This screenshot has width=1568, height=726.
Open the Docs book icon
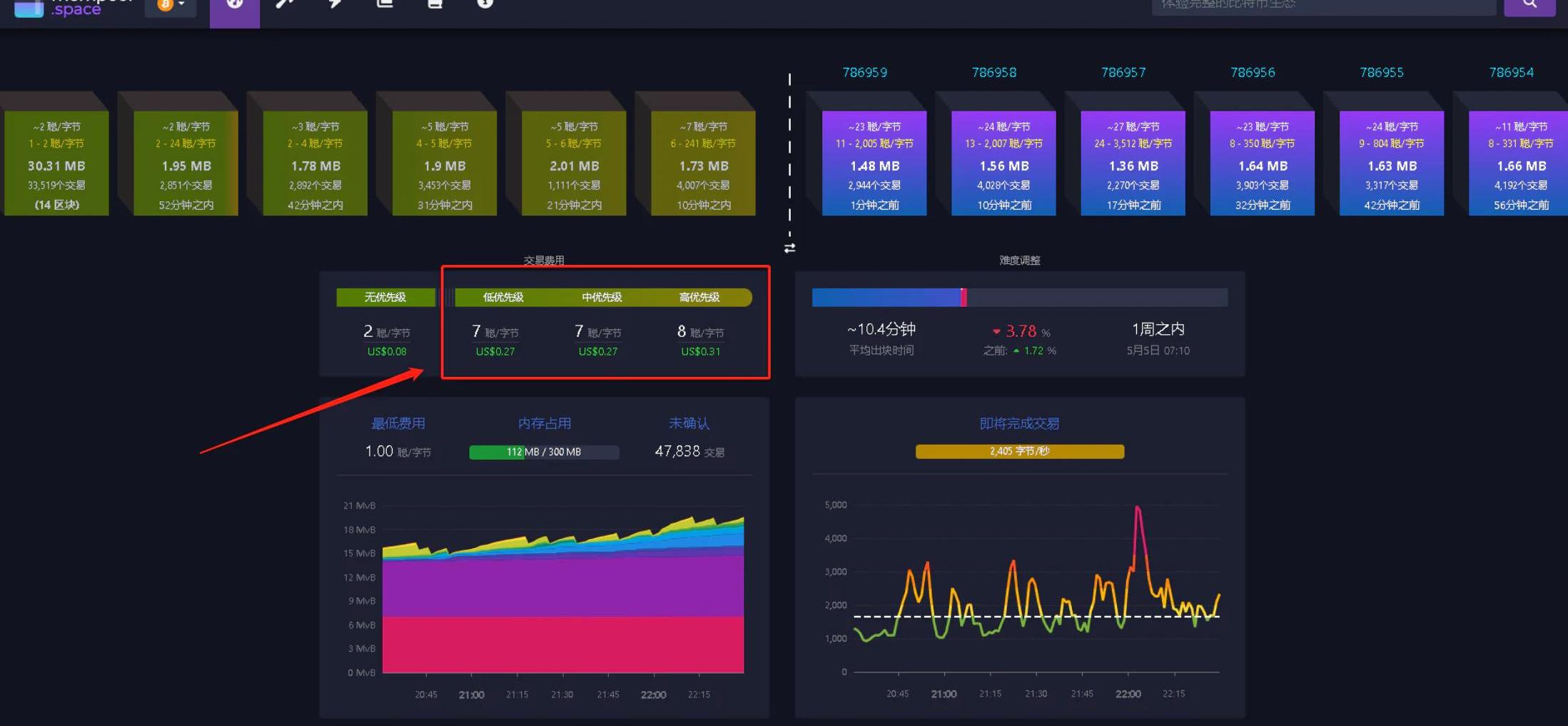435,4
